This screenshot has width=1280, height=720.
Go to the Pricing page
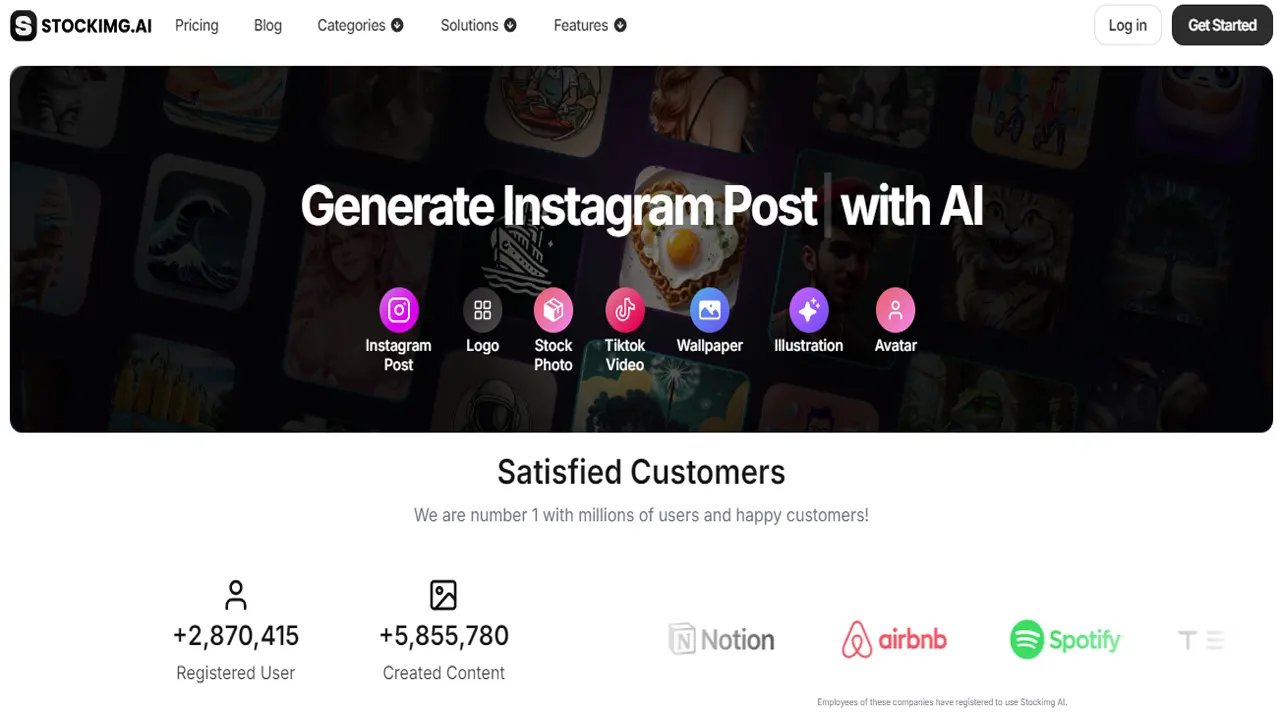point(196,25)
